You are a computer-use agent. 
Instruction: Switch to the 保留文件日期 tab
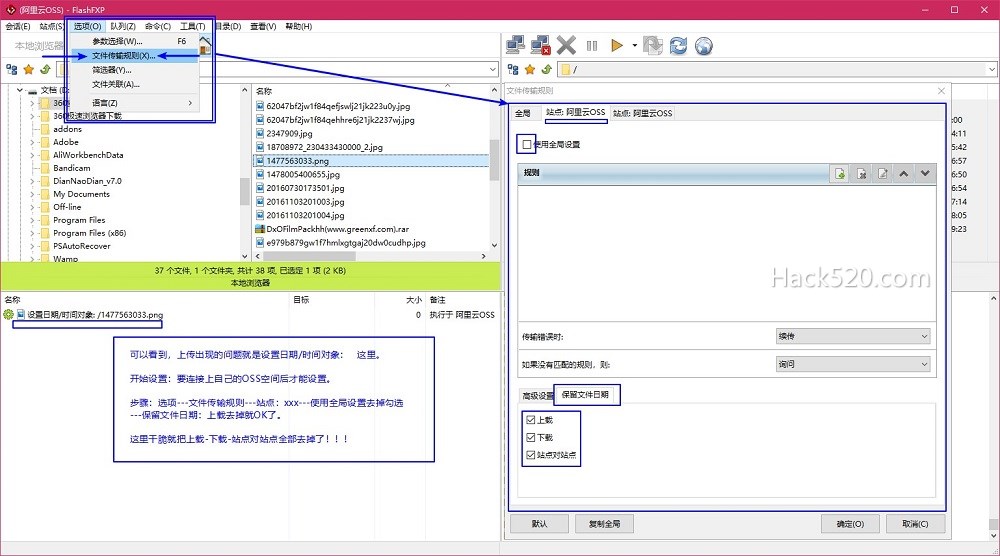click(585, 395)
